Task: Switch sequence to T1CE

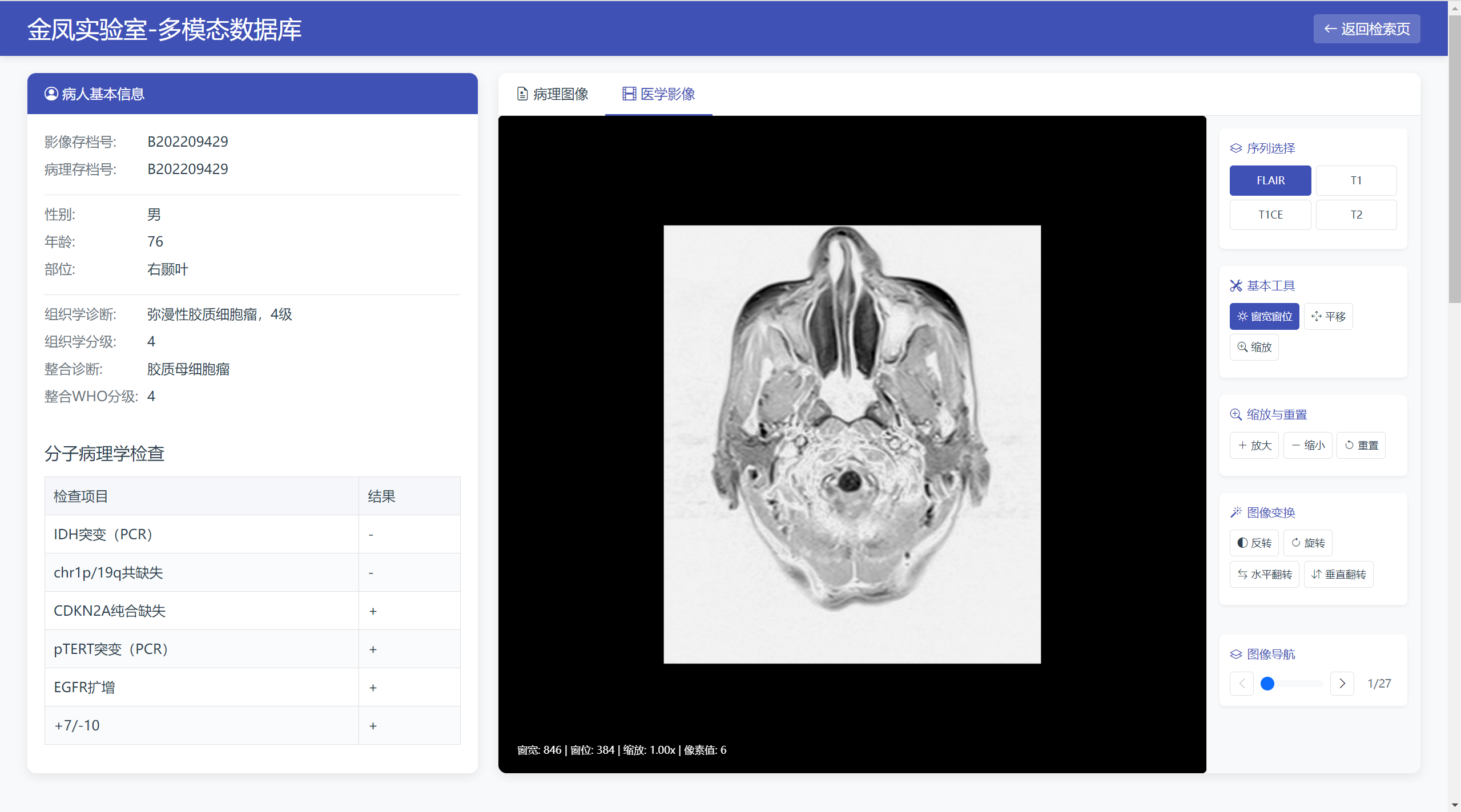Action: click(x=1270, y=215)
